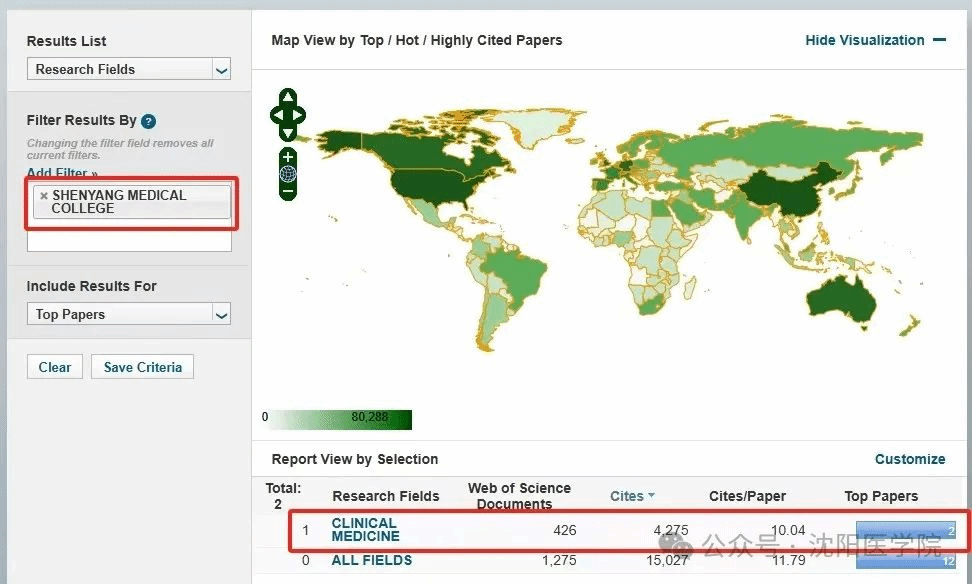Reset map to full world view
The width and height of the screenshot is (972, 584).
(x=288, y=173)
